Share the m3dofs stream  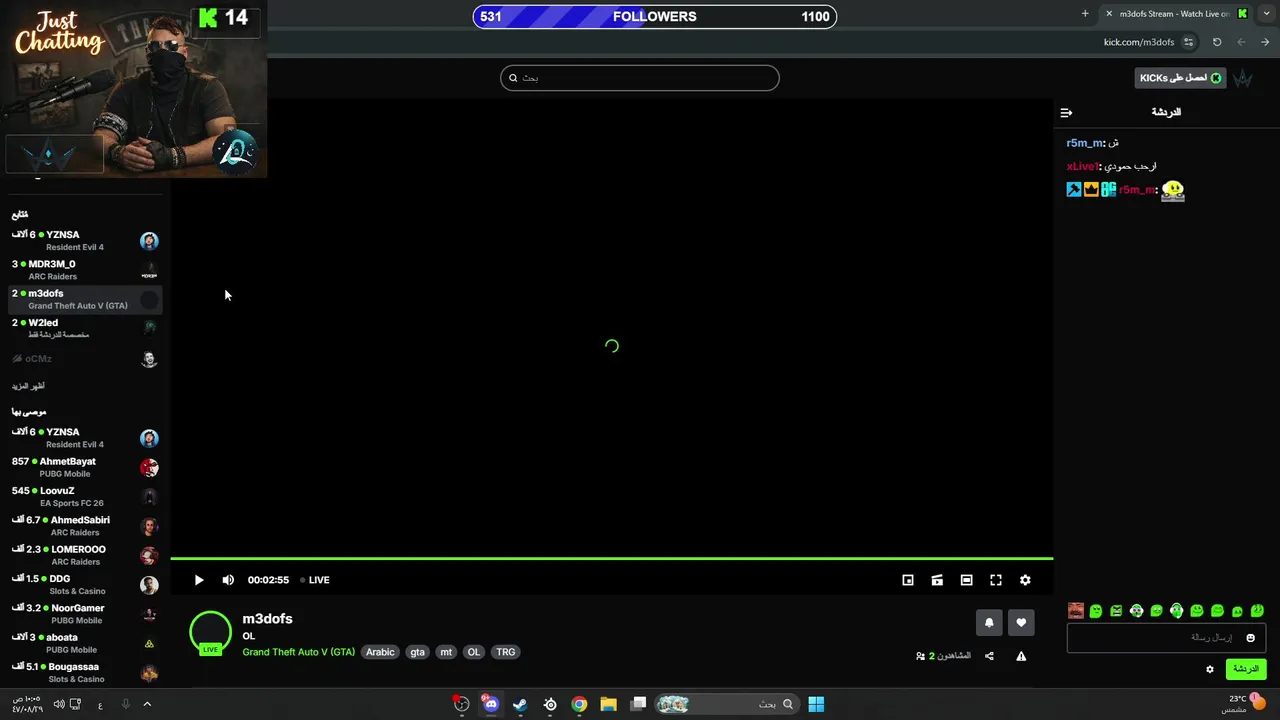[989, 656]
